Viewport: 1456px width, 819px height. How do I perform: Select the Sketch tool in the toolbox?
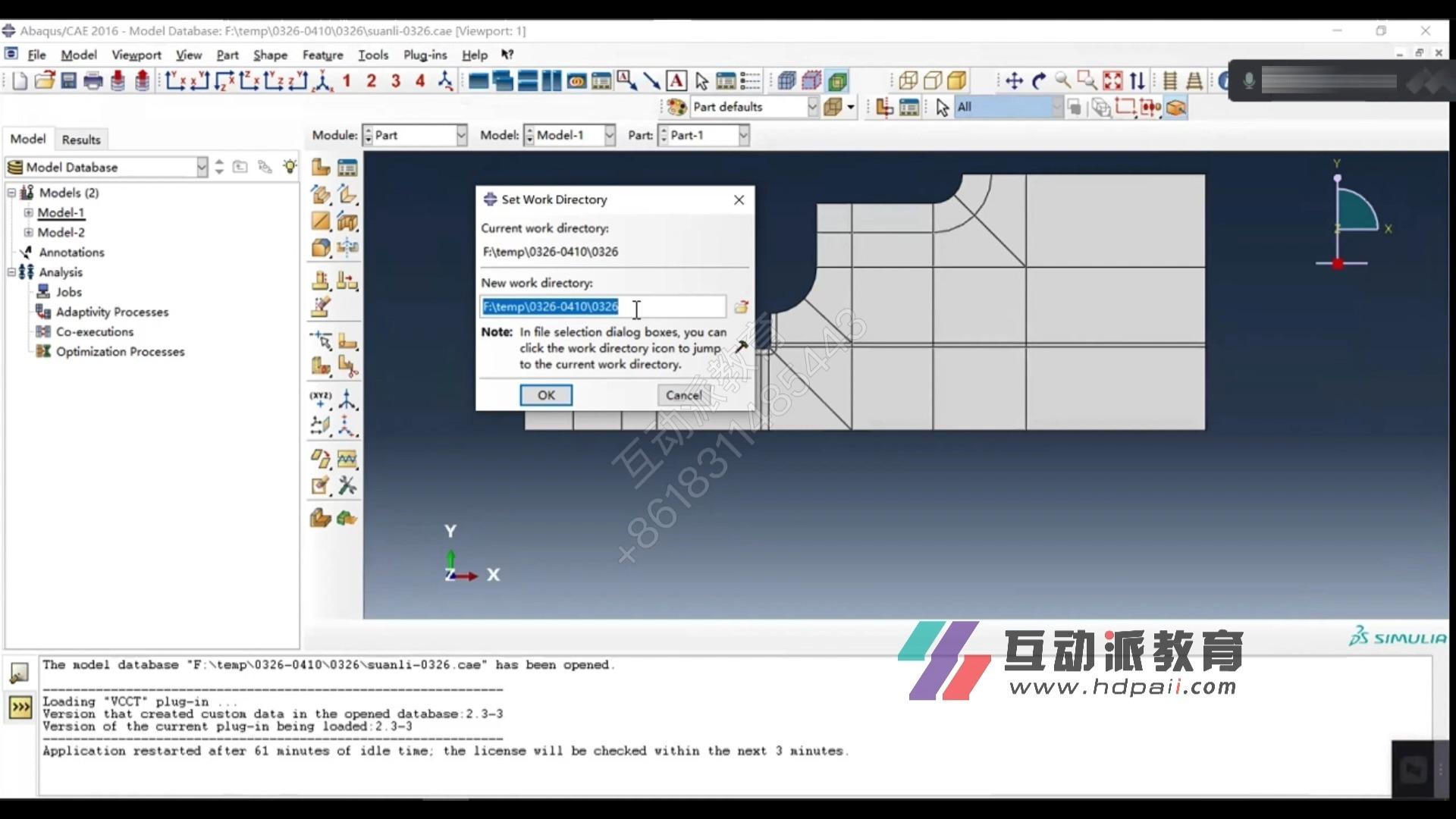319,485
